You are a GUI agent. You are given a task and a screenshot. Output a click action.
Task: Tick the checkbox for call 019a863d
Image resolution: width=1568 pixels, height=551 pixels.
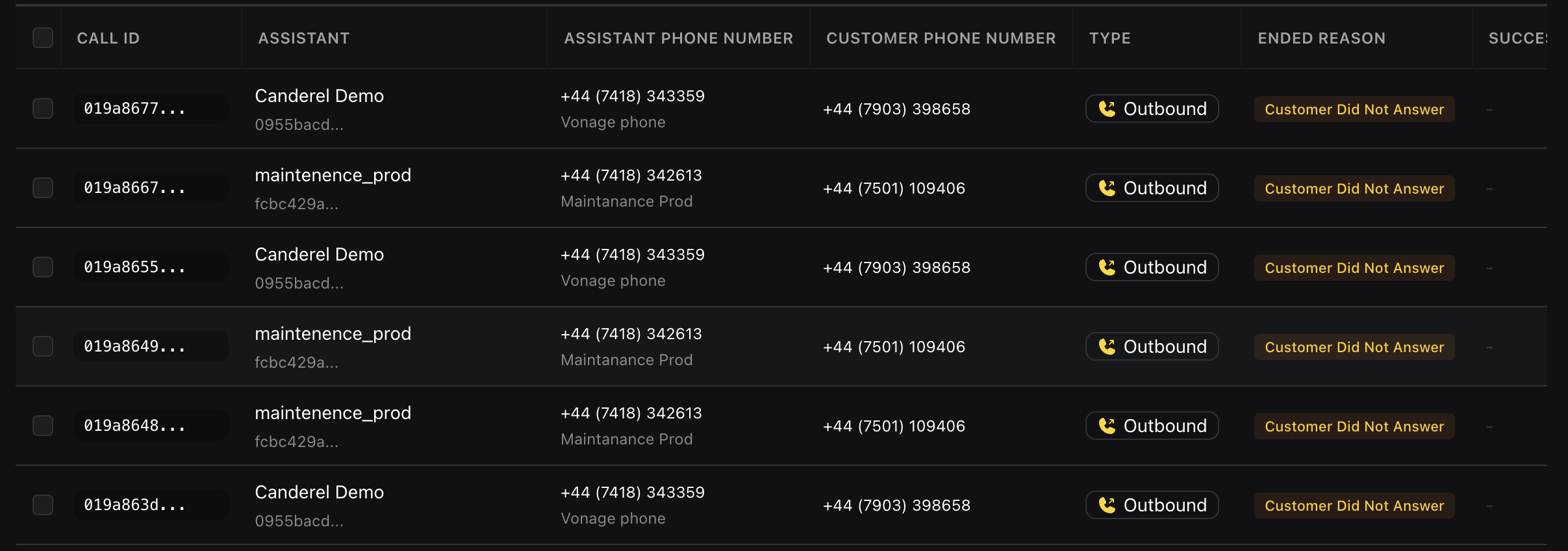pos(43,505)
